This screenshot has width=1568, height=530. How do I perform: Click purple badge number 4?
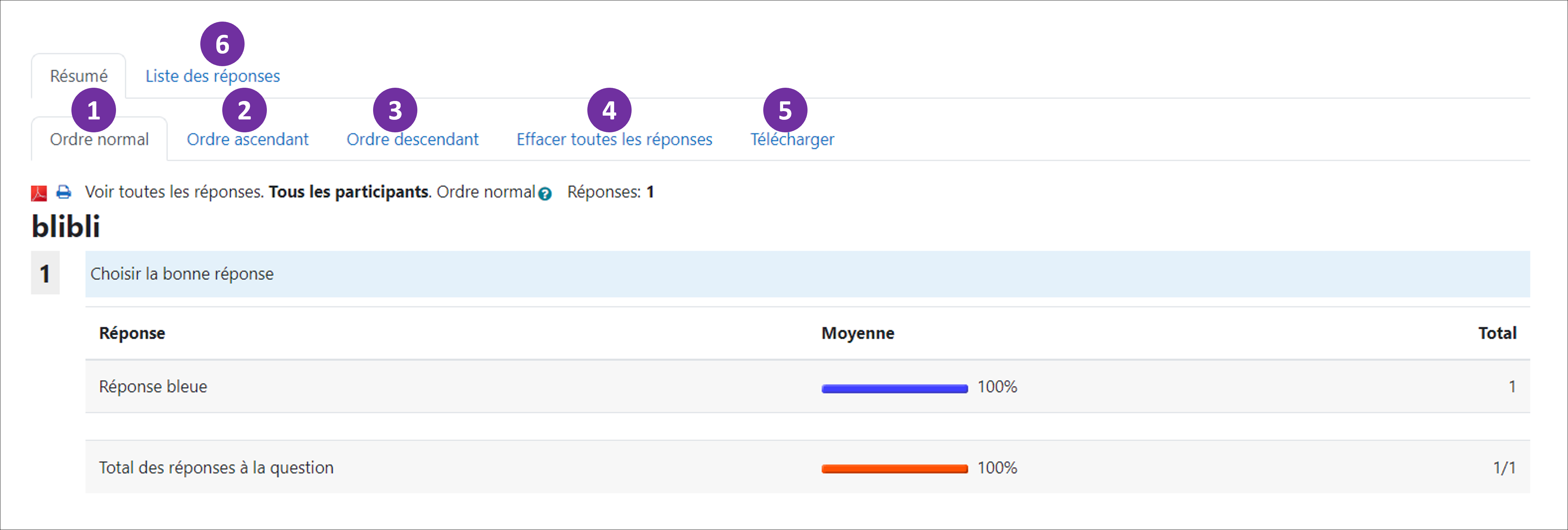(x=609, y=110)
